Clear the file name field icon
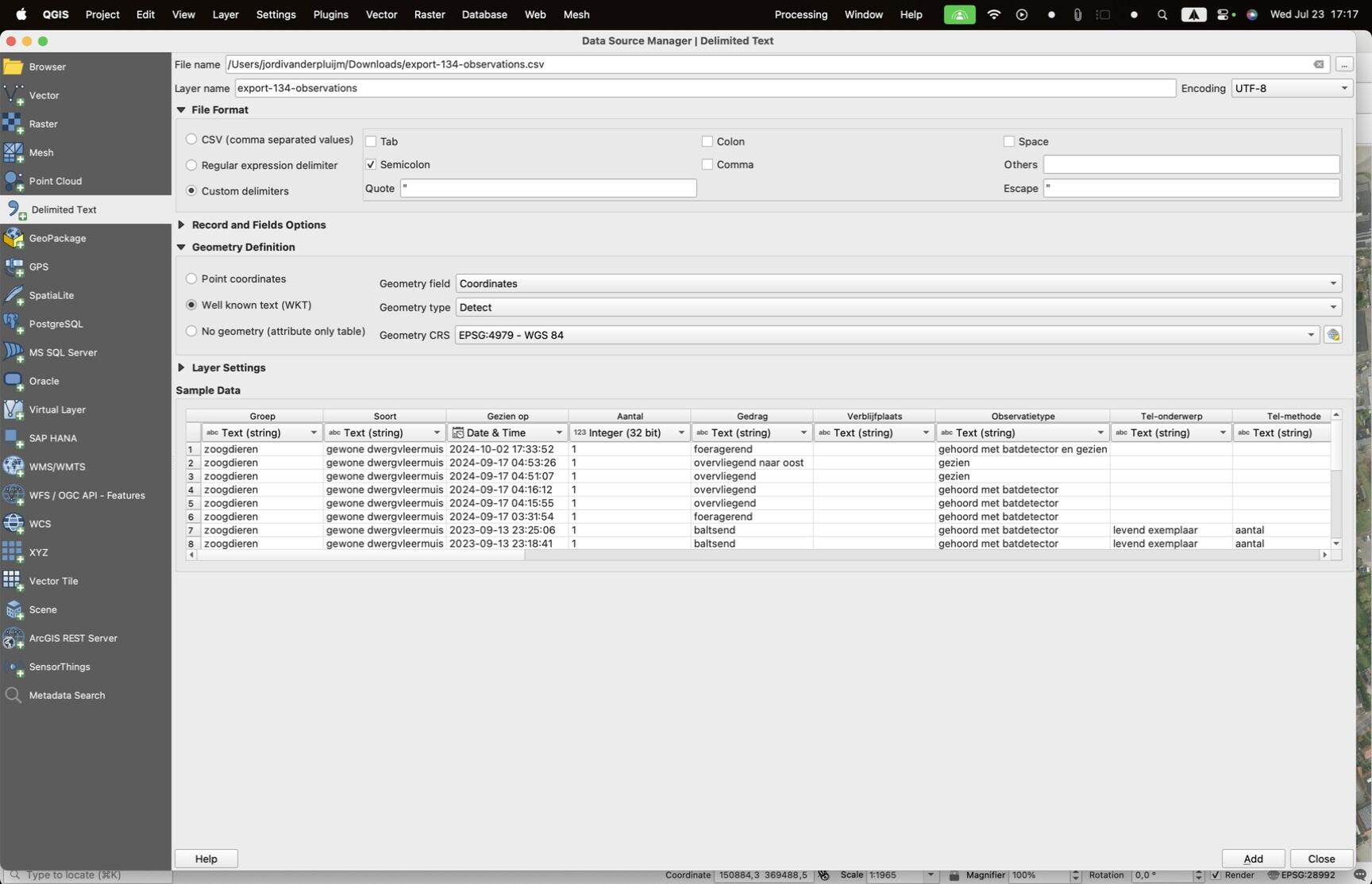Screen dimensions: 1372x884 tap(1319, 64)
